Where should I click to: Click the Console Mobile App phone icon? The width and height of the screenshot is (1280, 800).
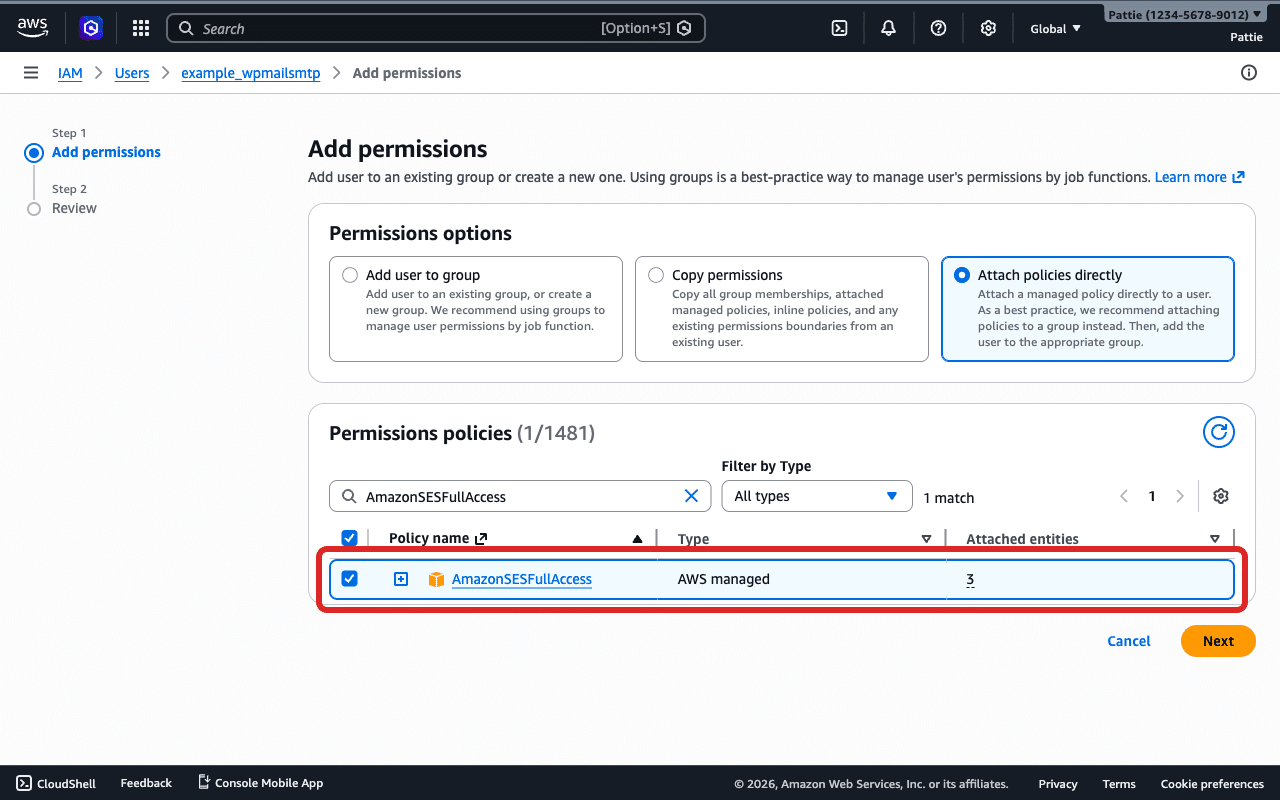pos(204,782)
